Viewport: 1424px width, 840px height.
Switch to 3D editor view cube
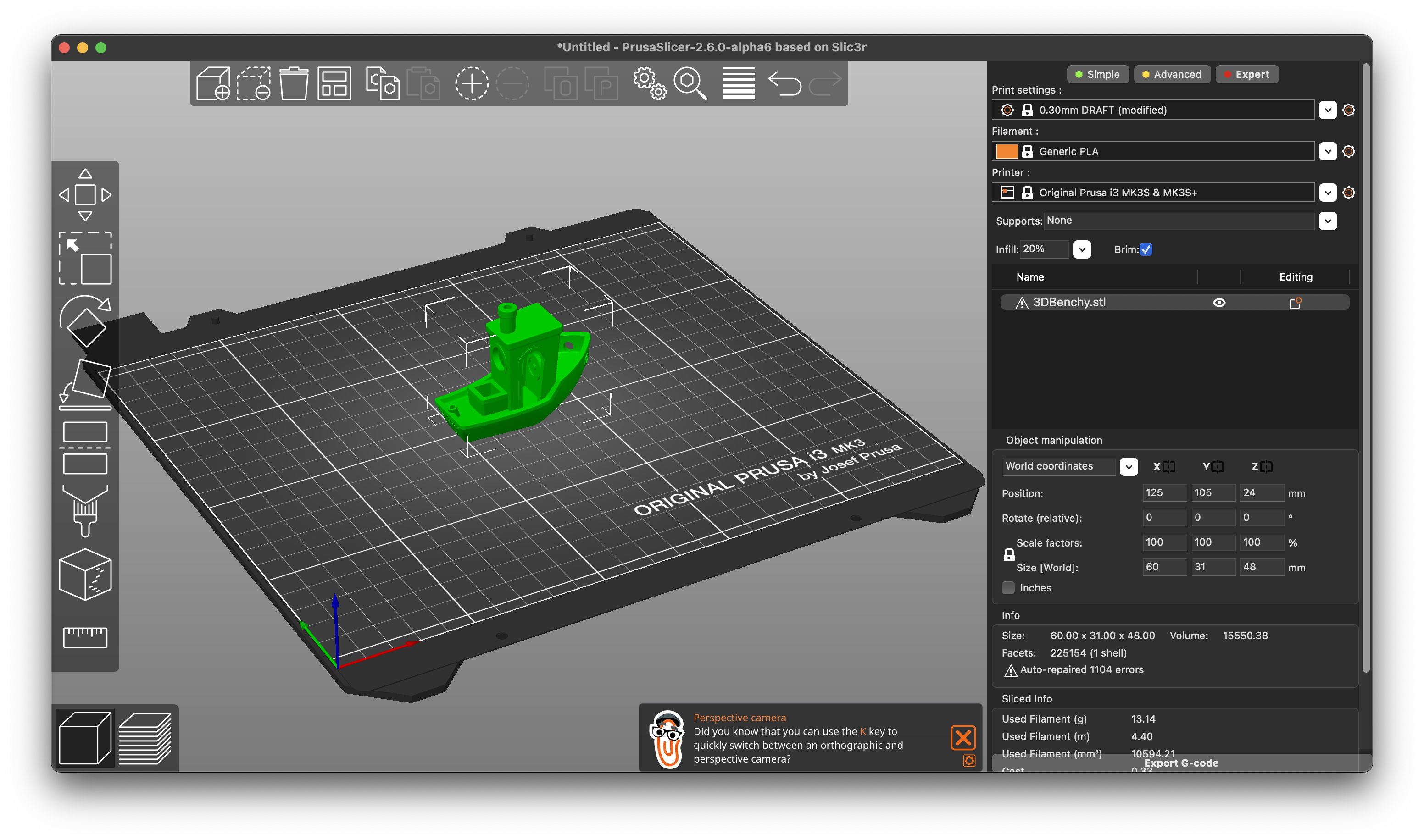(85, 739)
